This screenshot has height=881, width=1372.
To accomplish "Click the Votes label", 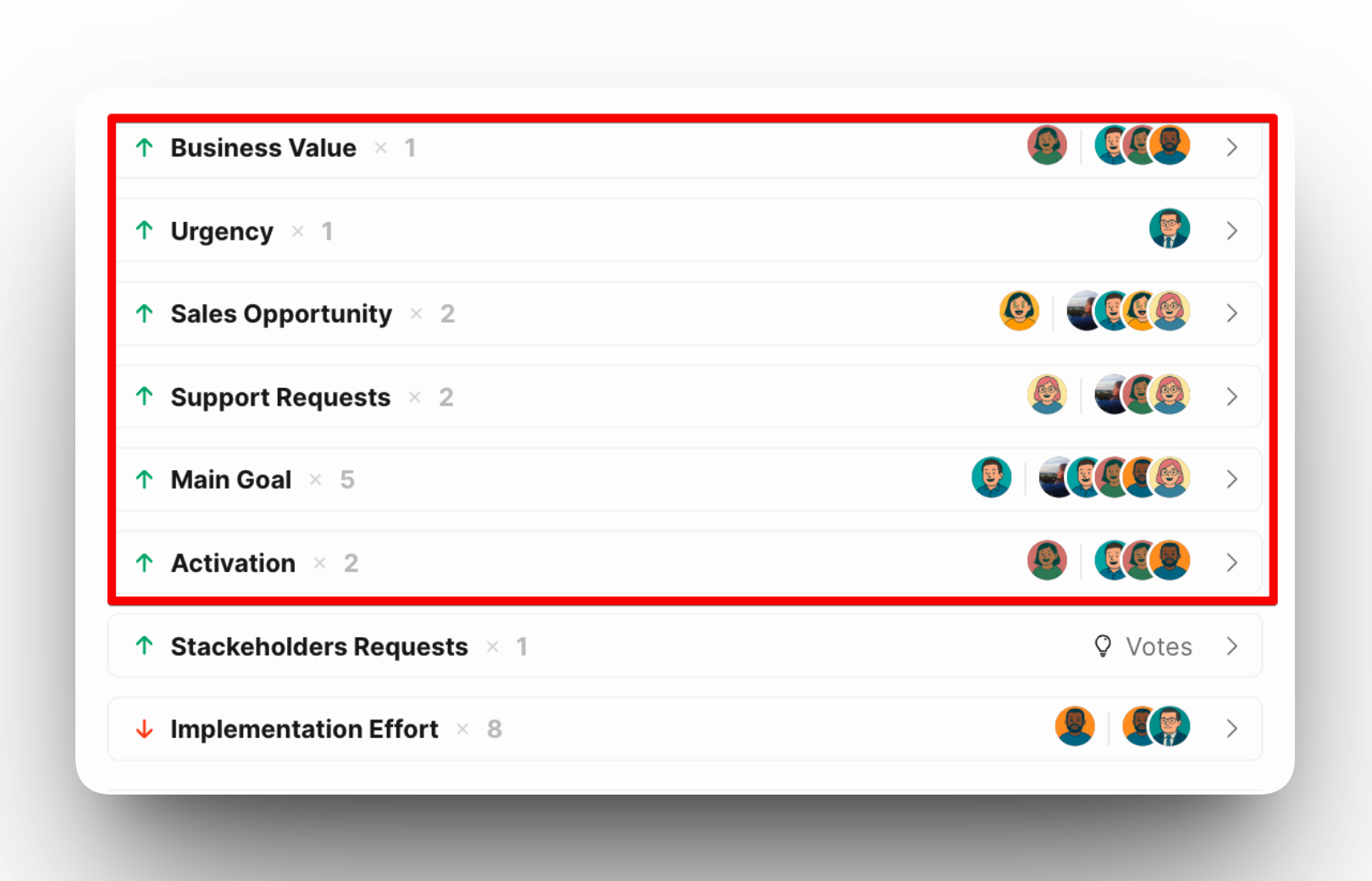I will (1159, 647).
